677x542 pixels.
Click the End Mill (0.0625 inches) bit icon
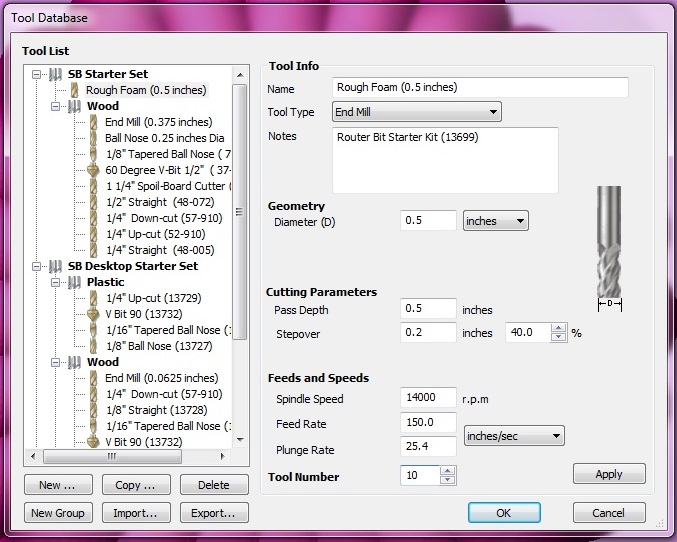click(x=93, y=378)
